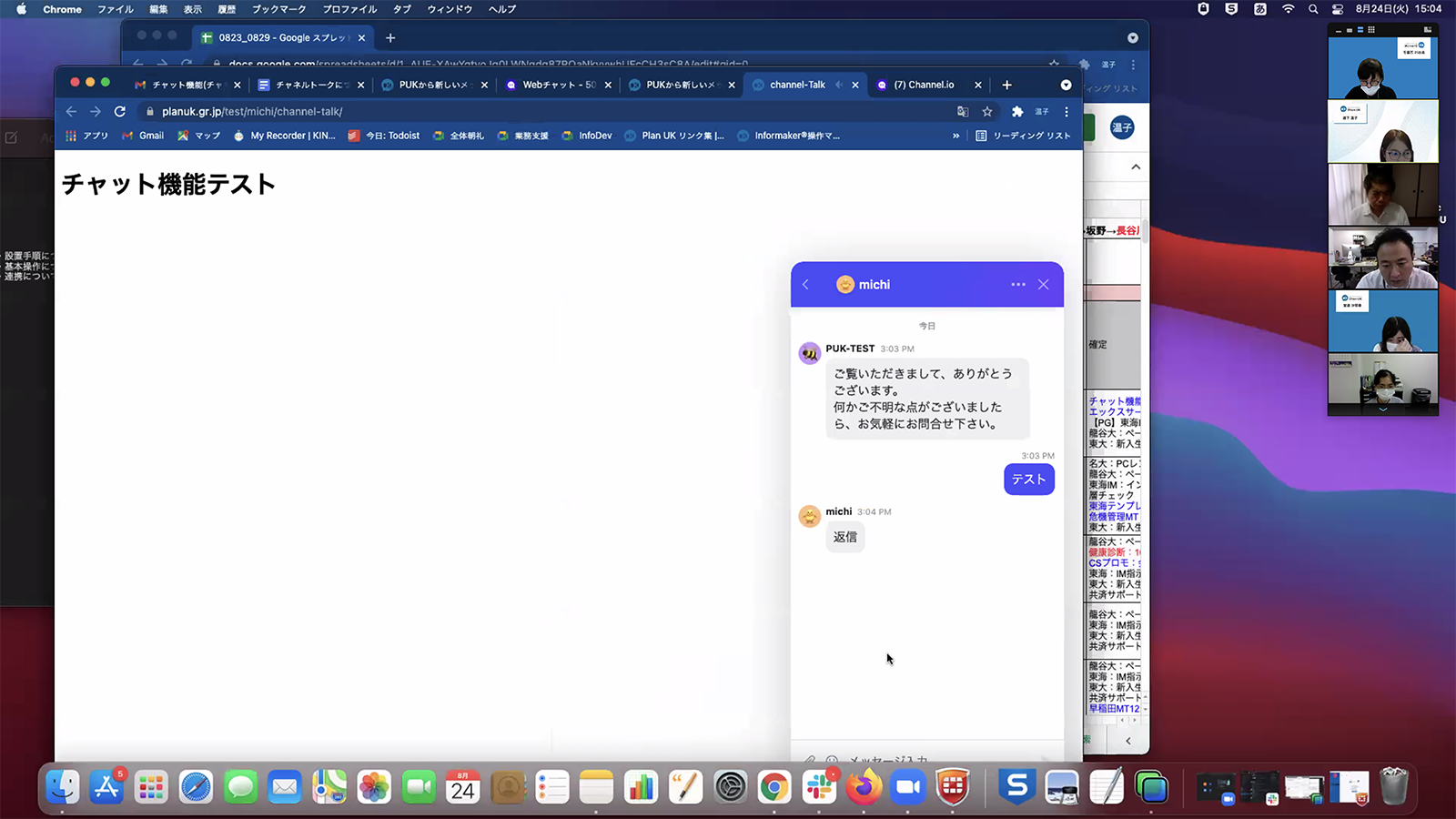
Task: Open the InfoDev bookmark
Action: (x=587, y=136)
